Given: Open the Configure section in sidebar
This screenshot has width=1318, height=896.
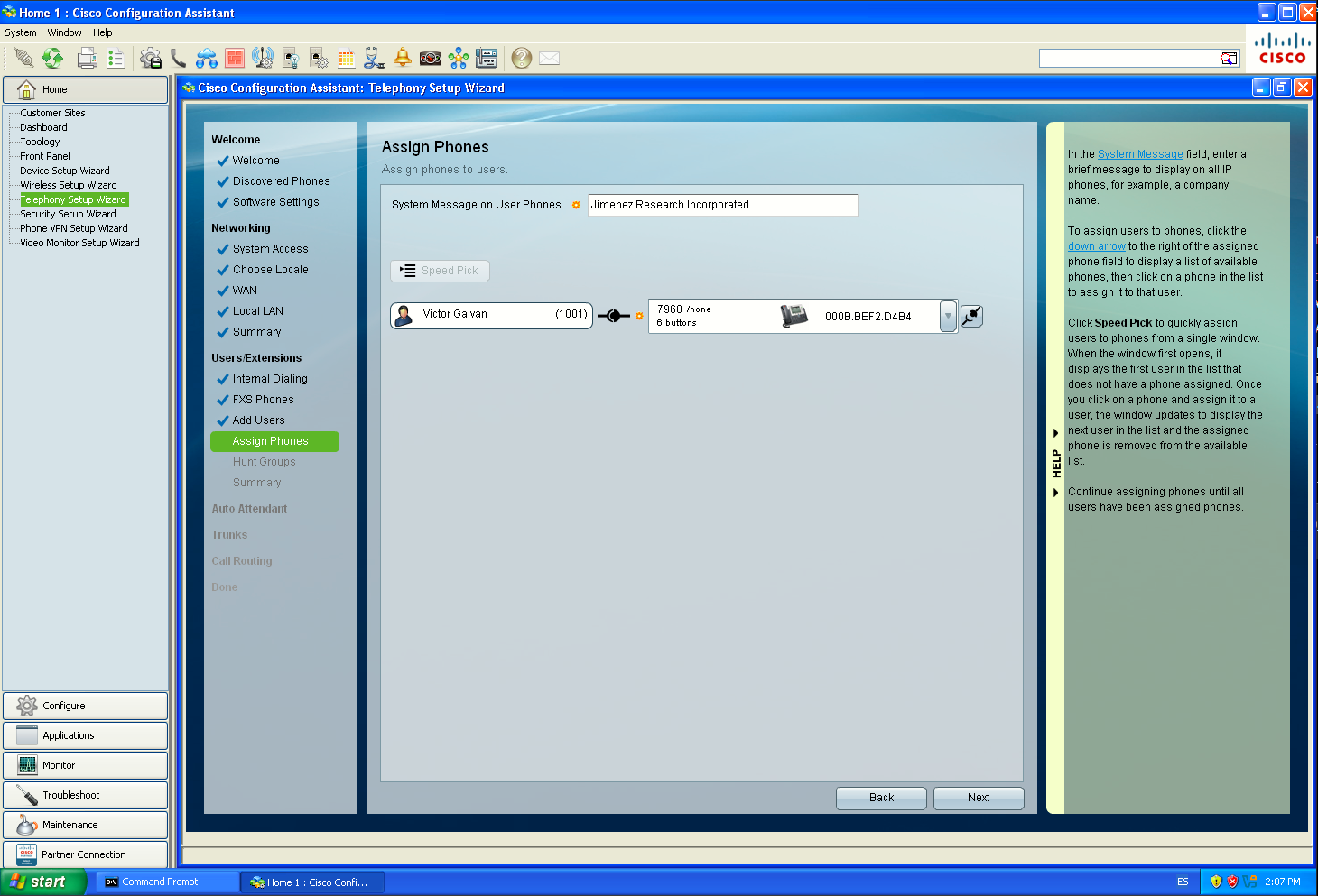Looking at the screenshot, I should (85, 706).
